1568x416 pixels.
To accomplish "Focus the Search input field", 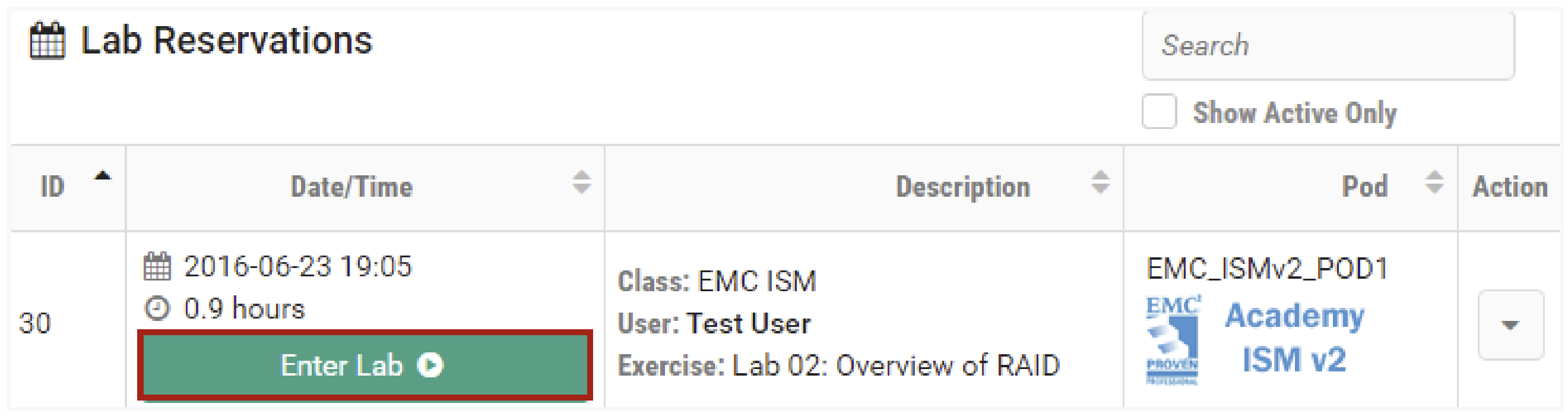I will (x=1328, y=46).
